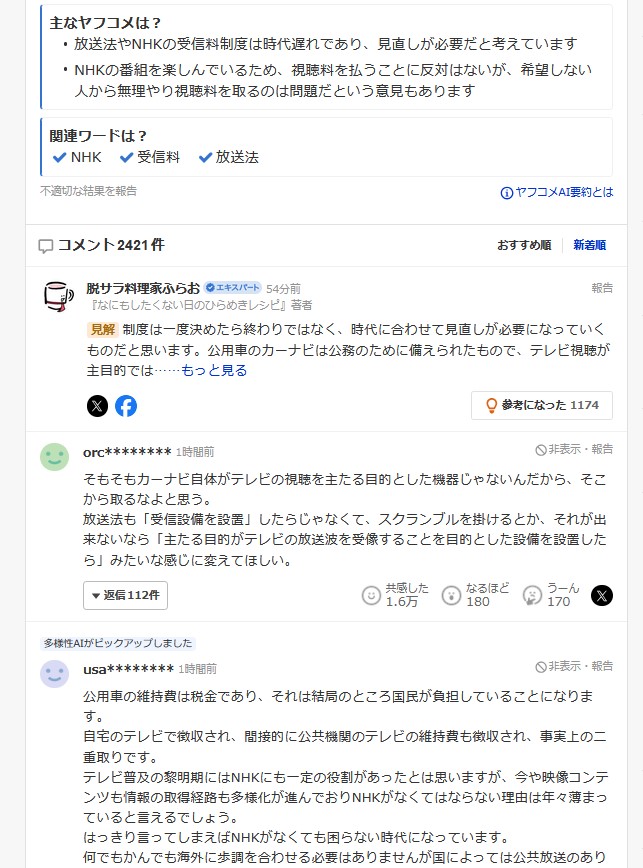Click the 共感した smiley reaction icon

coord(371,596)
